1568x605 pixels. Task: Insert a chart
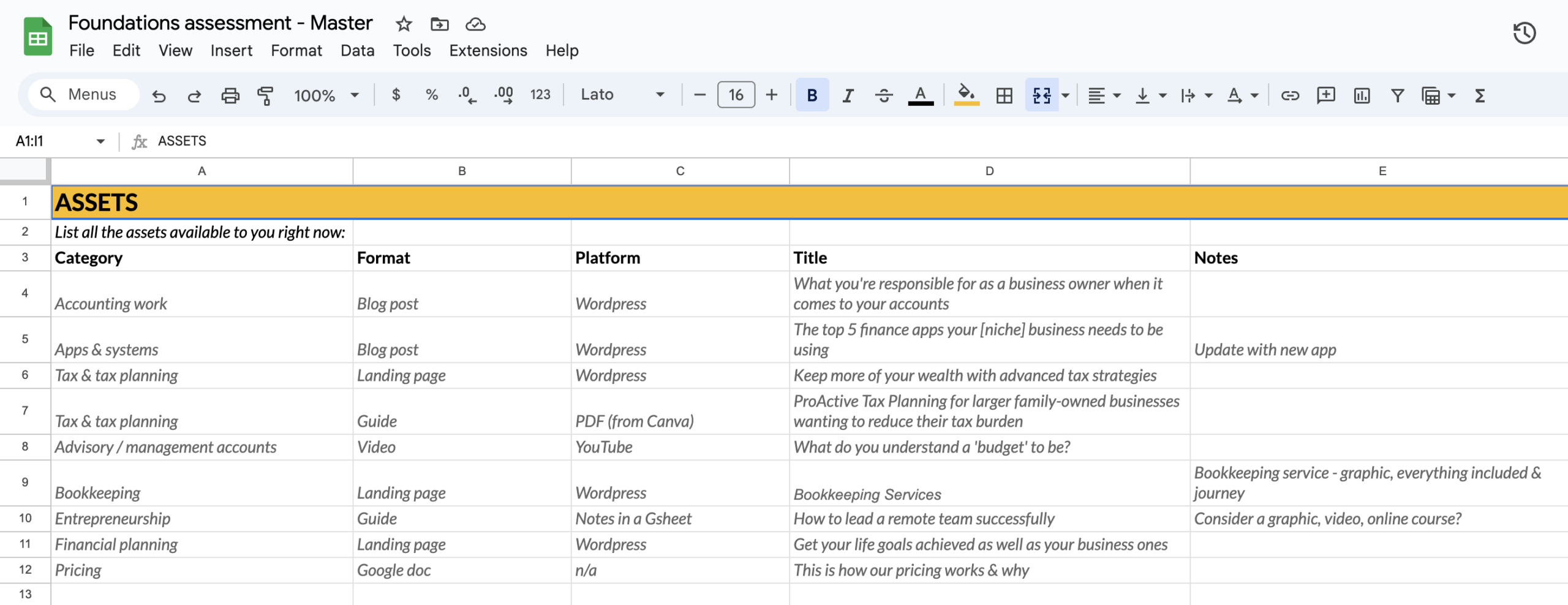pyautogui.click(x=1361, y=95)
